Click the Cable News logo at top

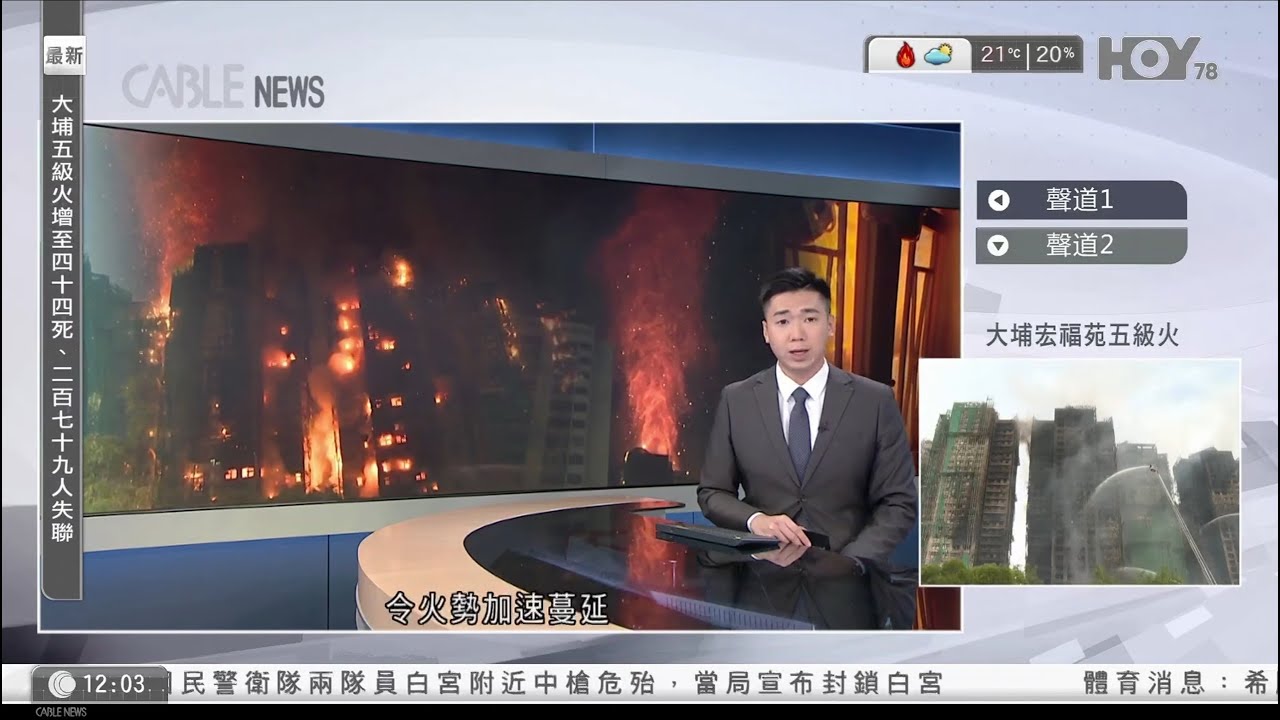(223, 87)
